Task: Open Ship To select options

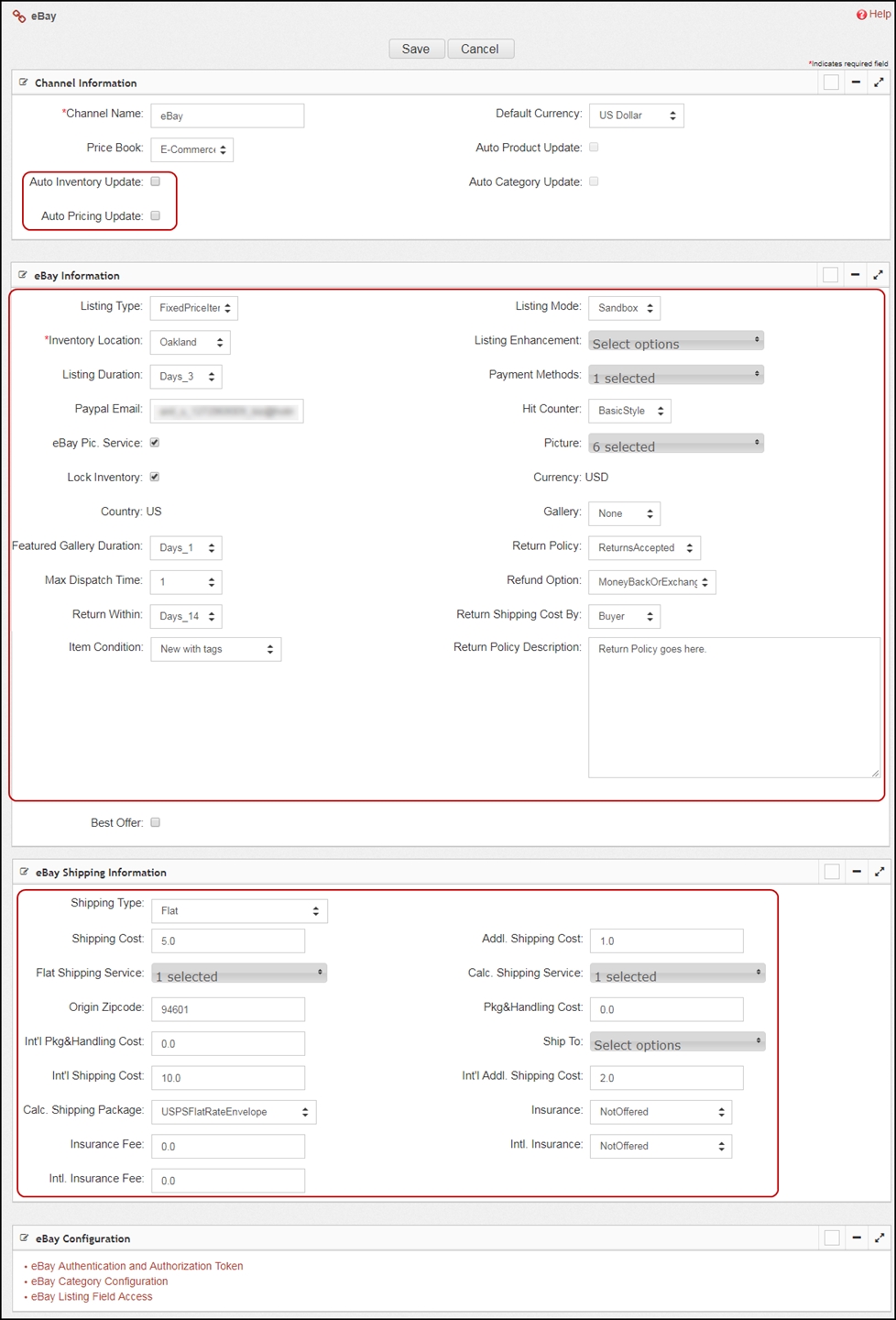Action: point(677,1042)
